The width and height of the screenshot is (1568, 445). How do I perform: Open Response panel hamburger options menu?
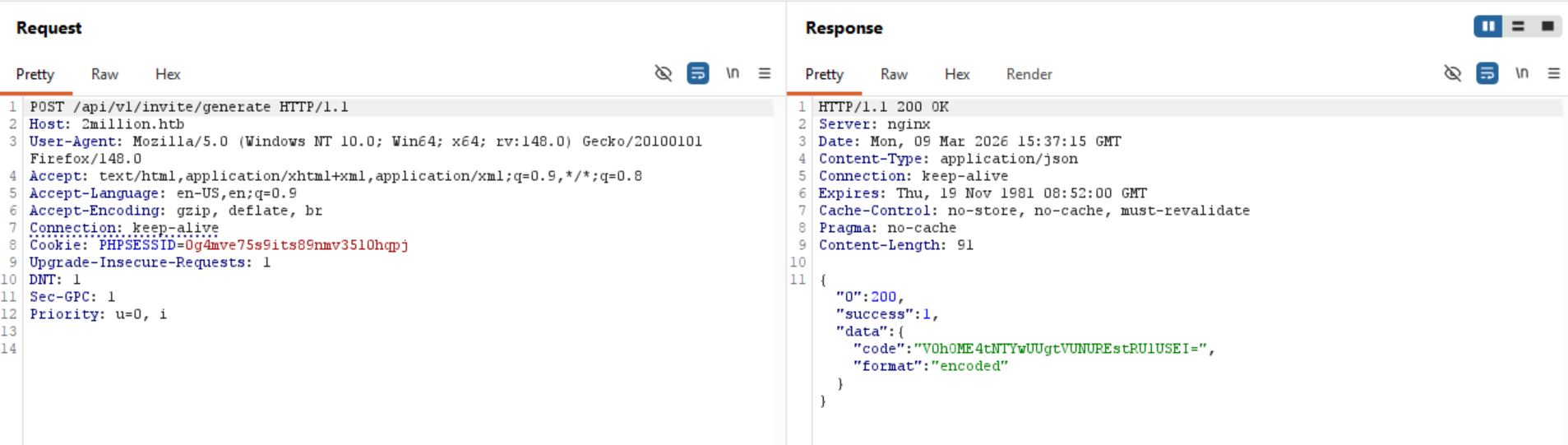click(x=1554, y=74)
